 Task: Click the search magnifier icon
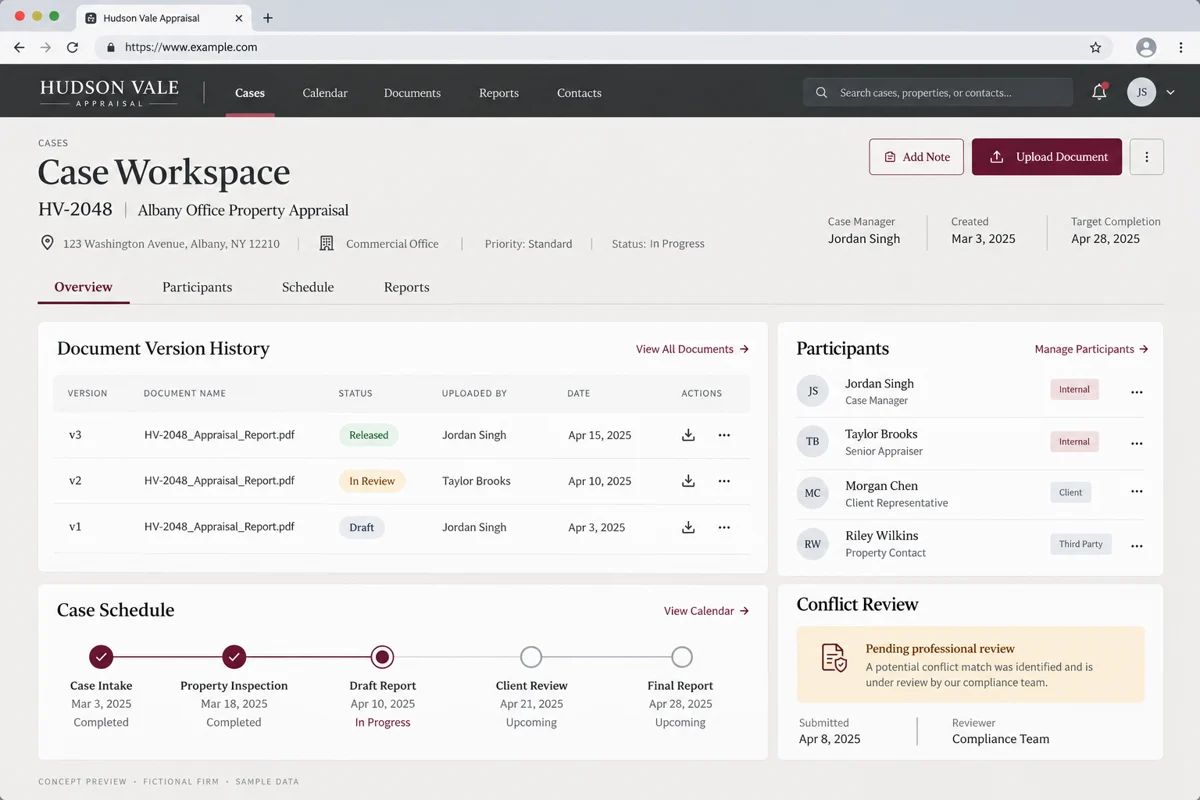[x=822, y=93]
